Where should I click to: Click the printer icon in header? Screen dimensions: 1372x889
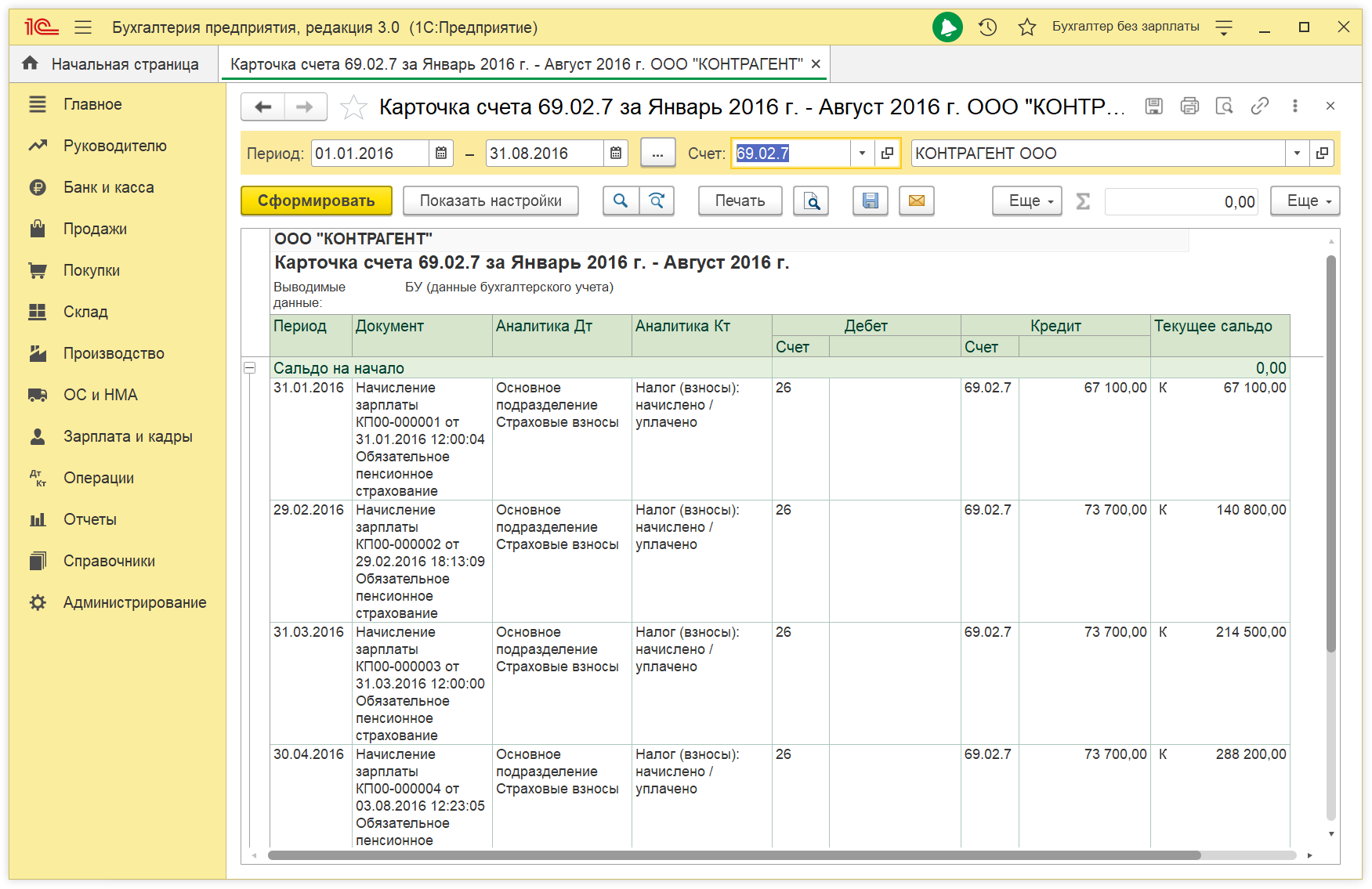click(1189, 106)
